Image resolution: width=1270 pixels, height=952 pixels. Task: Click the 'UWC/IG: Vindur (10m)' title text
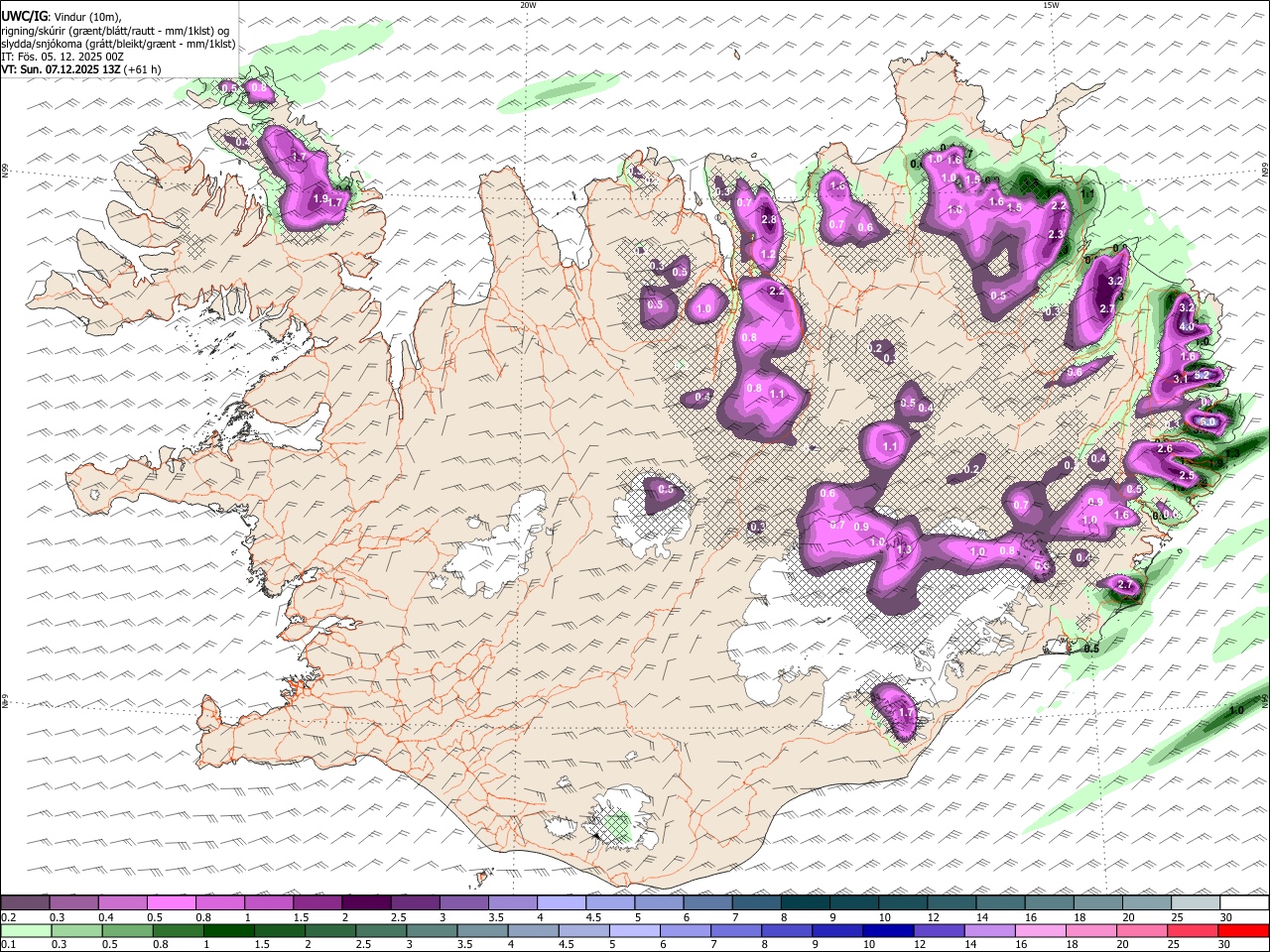[x=62, y=17]
